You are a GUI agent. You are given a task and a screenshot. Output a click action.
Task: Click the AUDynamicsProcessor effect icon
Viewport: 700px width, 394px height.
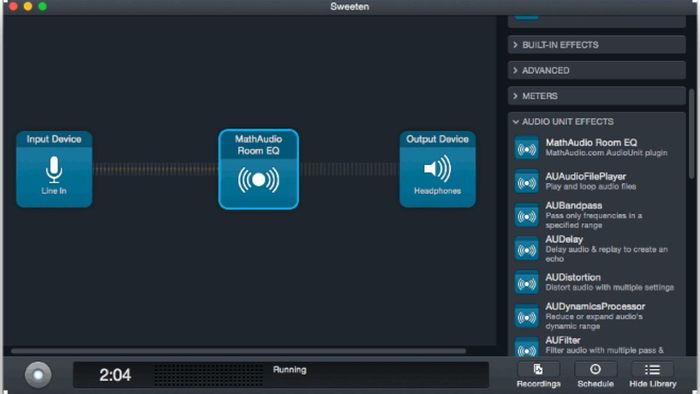pyautogui.click(x=526, y=316)
